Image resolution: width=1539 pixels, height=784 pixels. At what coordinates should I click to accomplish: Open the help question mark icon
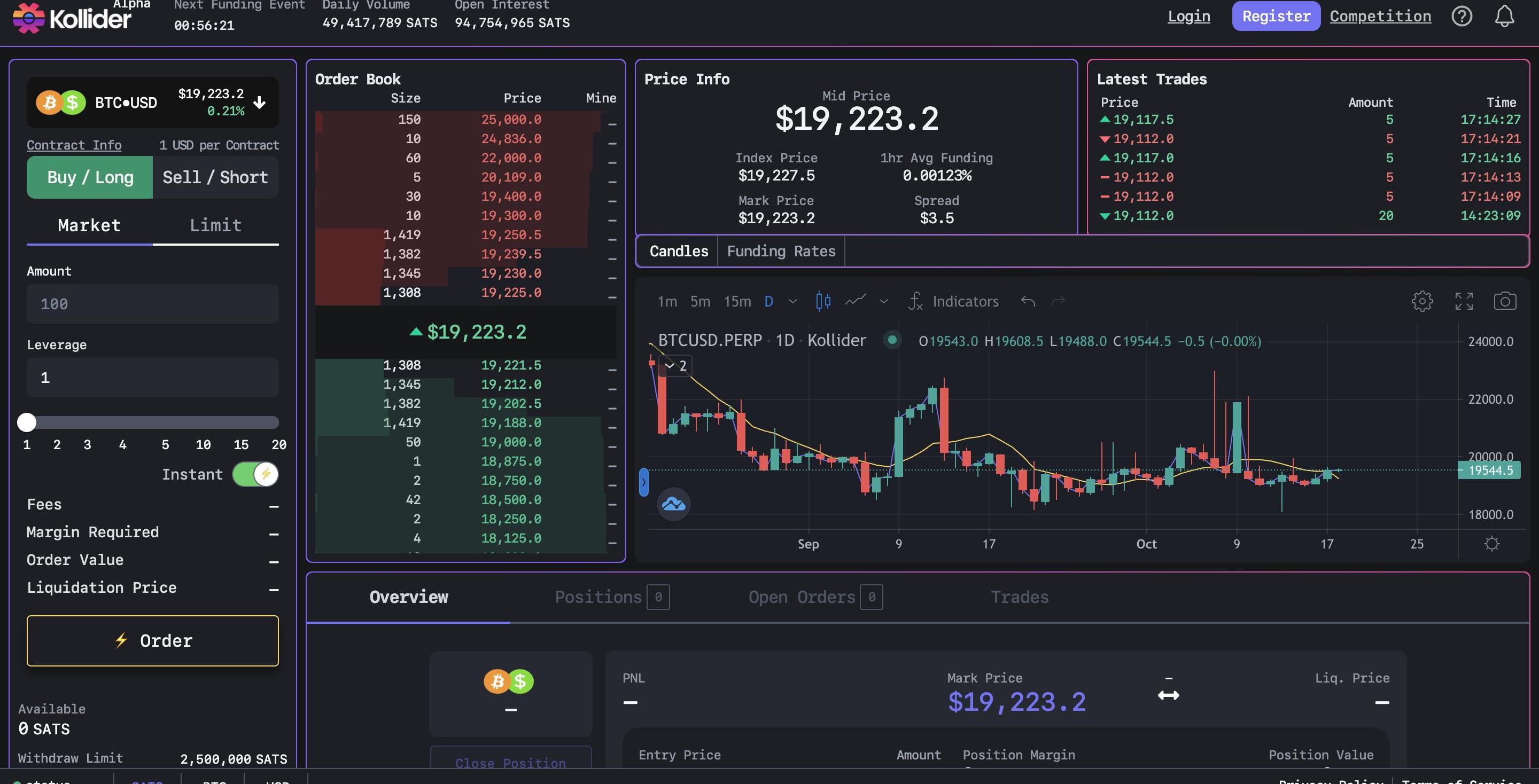tap(1462, 16)
